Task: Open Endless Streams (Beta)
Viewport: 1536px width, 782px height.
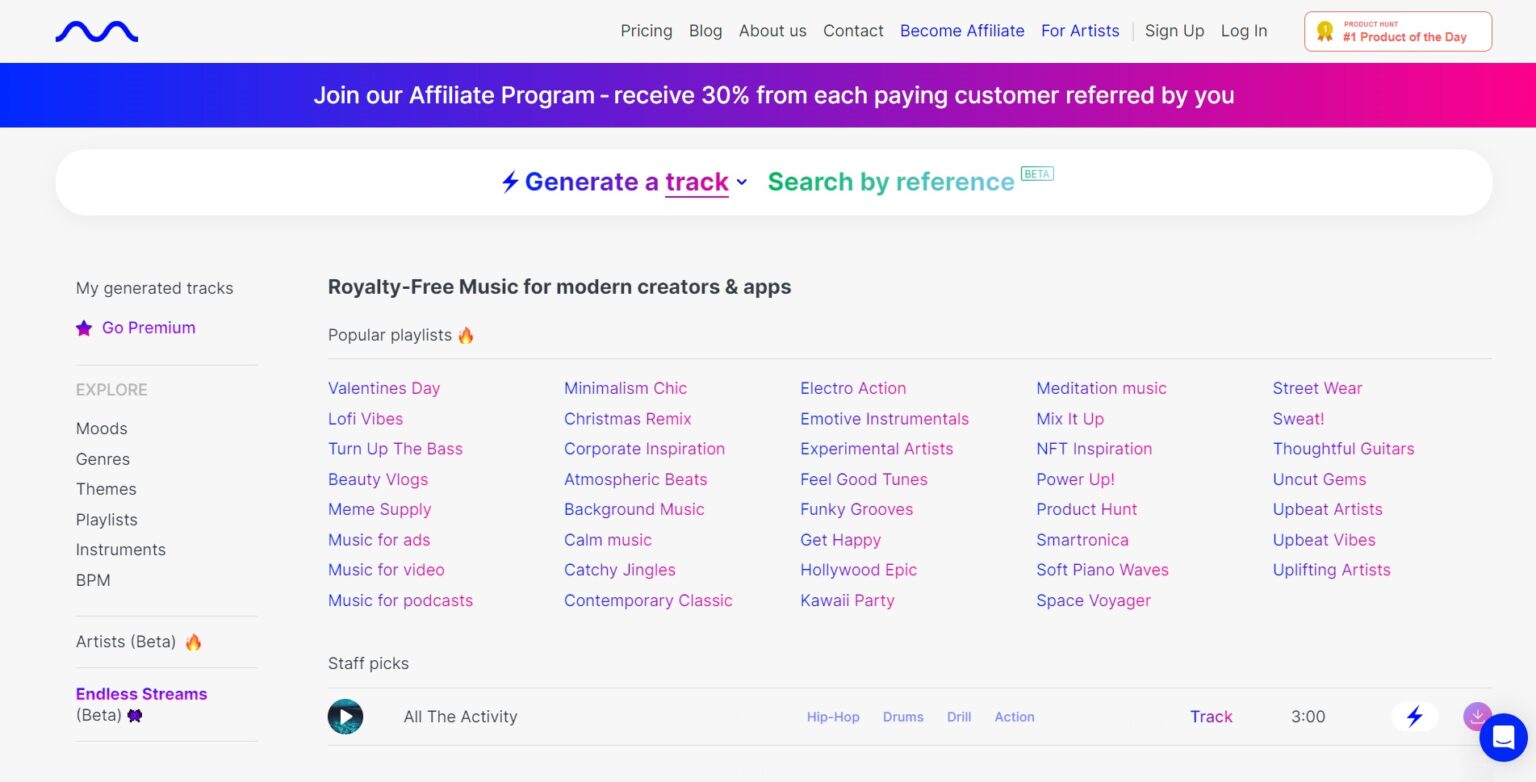Action: 141,694
